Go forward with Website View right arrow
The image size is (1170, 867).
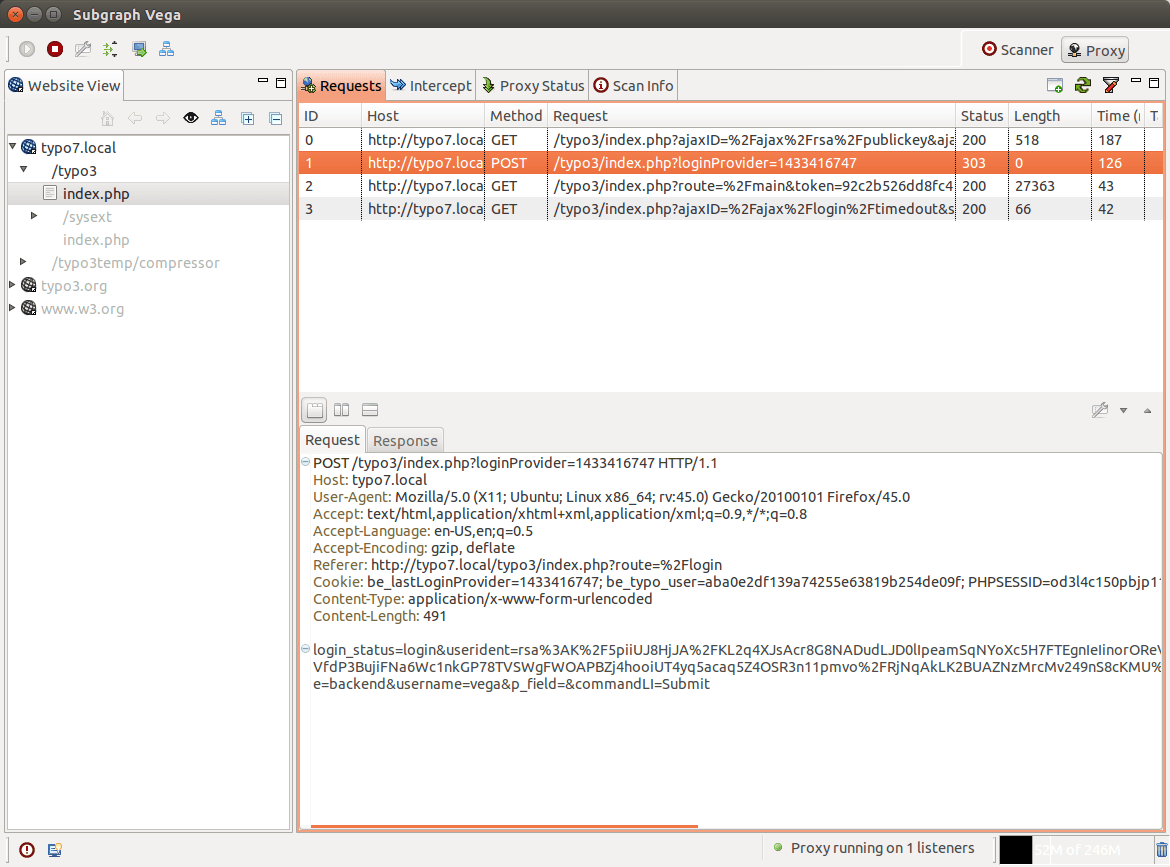[163, 118]
